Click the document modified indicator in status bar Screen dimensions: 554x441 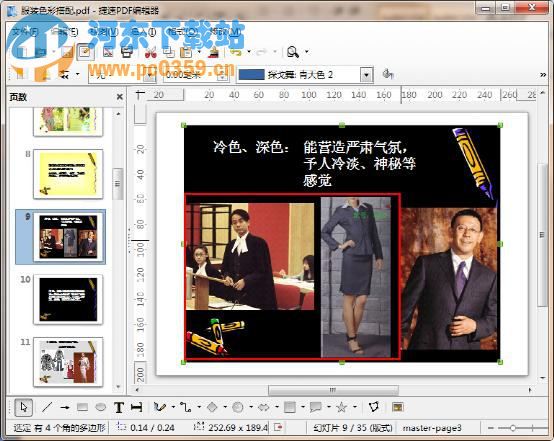[x=278, y=428]
